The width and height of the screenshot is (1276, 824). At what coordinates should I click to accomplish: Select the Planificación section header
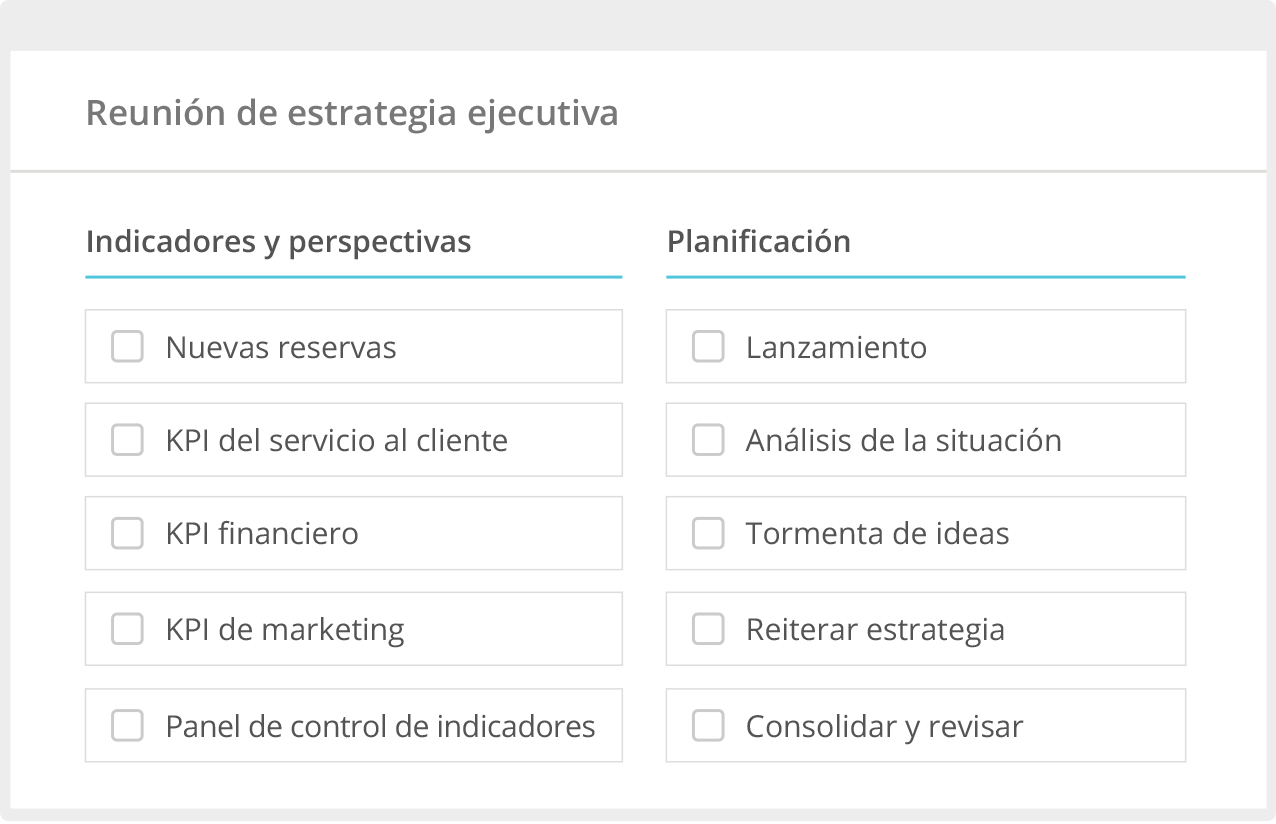click(x=760, y=242)
